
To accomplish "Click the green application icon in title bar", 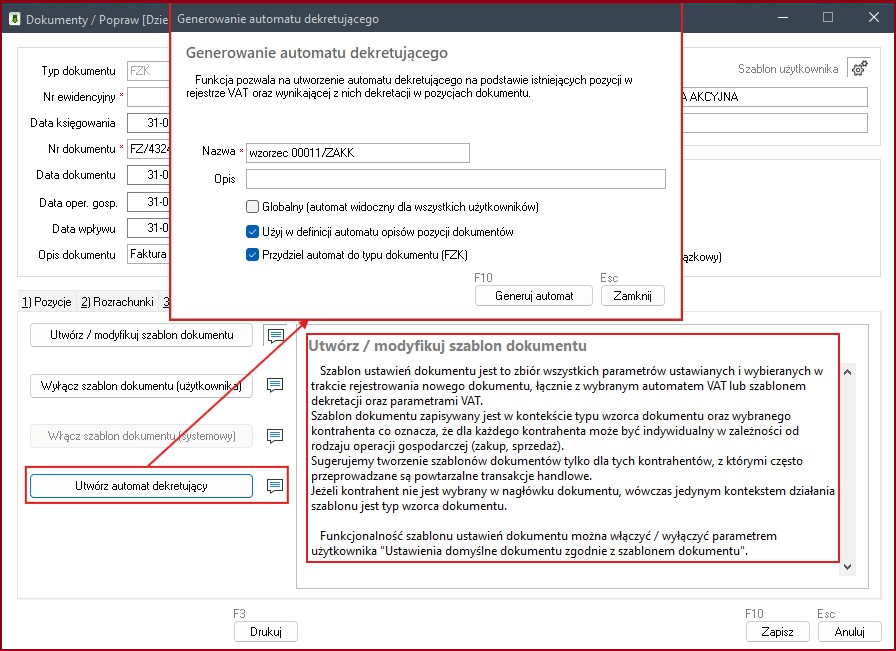I will tap(13, 18).
